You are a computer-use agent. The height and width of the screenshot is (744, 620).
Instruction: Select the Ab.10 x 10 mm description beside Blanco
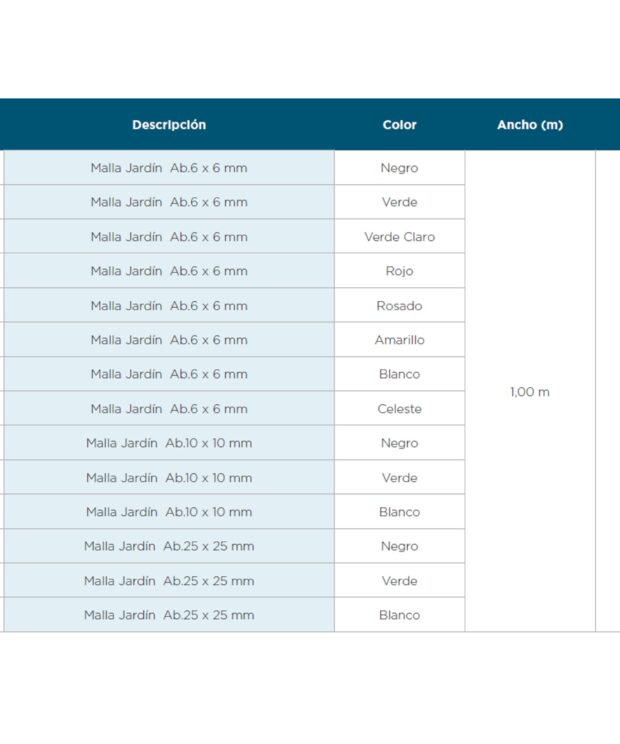pyautogui.click(x=169, y=512)
